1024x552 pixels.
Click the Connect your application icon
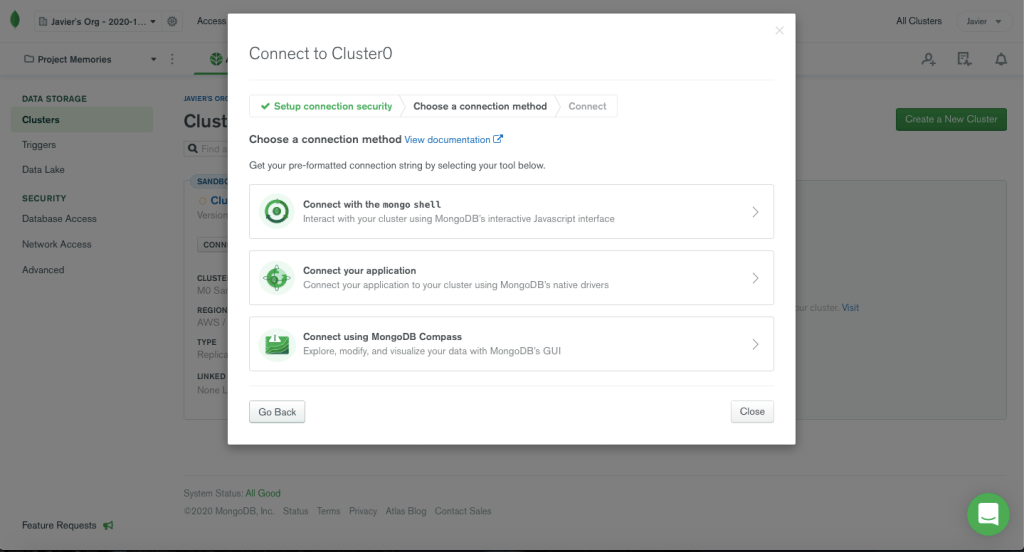point(276,277)
